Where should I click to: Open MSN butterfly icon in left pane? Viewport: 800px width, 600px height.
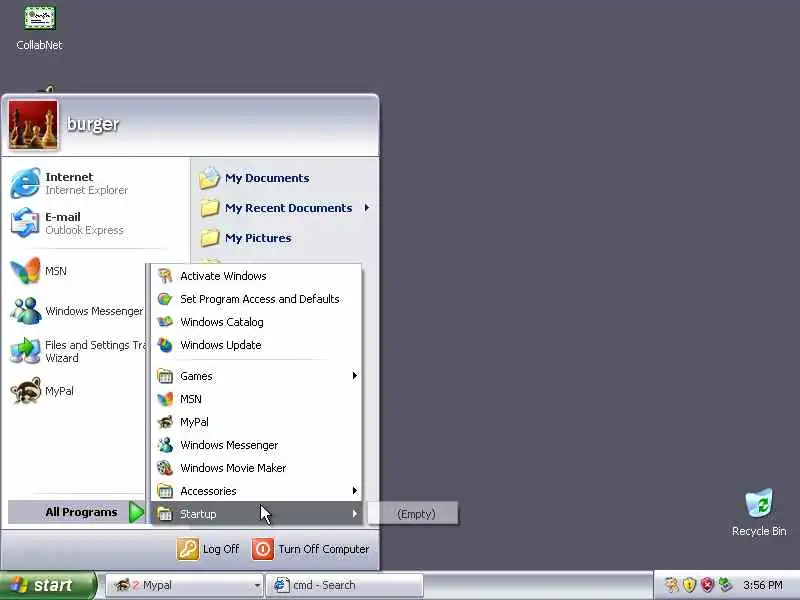point(26,271)
